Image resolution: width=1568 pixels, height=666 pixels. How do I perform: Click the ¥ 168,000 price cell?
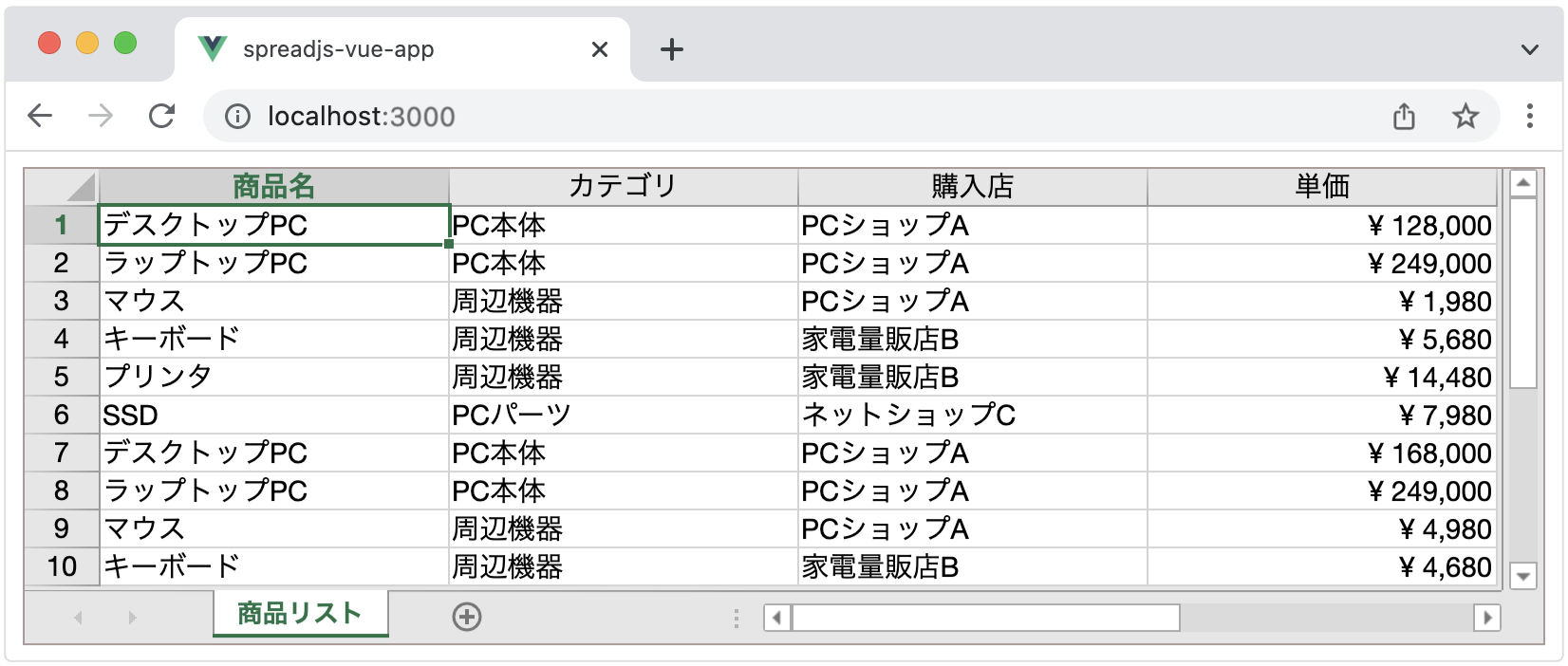tap(1322, 453)
